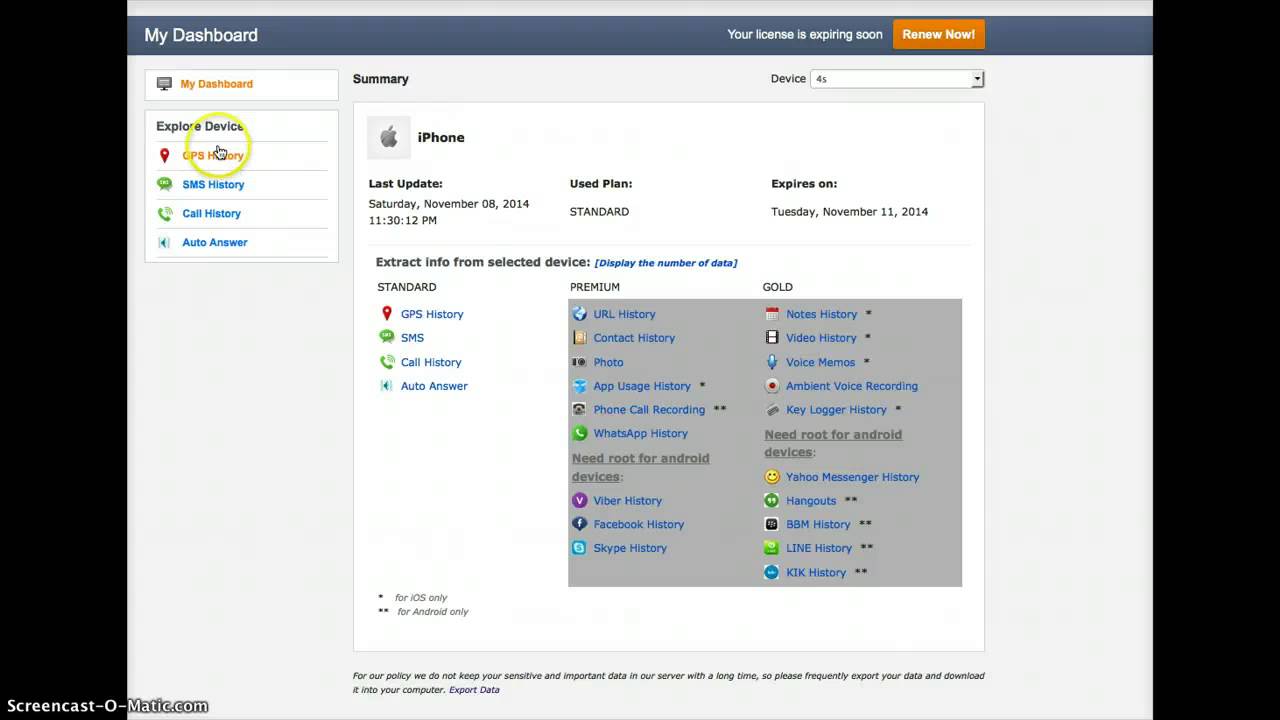Click the Contact History book icon

579,338
